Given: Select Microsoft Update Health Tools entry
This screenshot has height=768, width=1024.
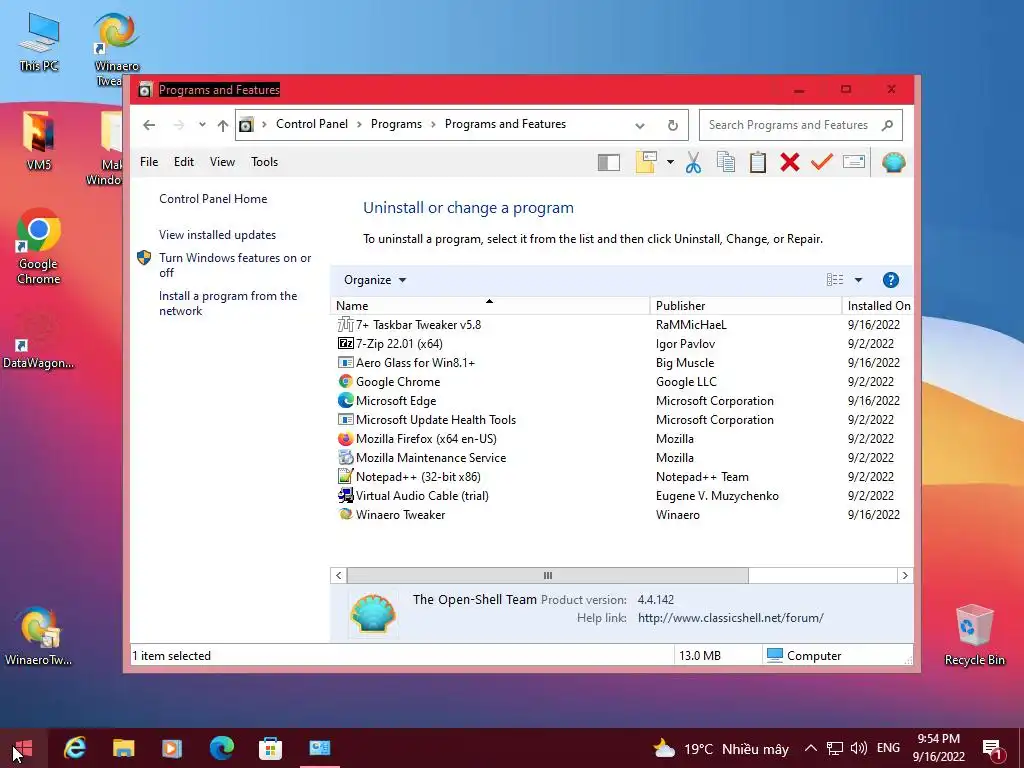Looking at the screenshot, I should [x=436, y=419].
